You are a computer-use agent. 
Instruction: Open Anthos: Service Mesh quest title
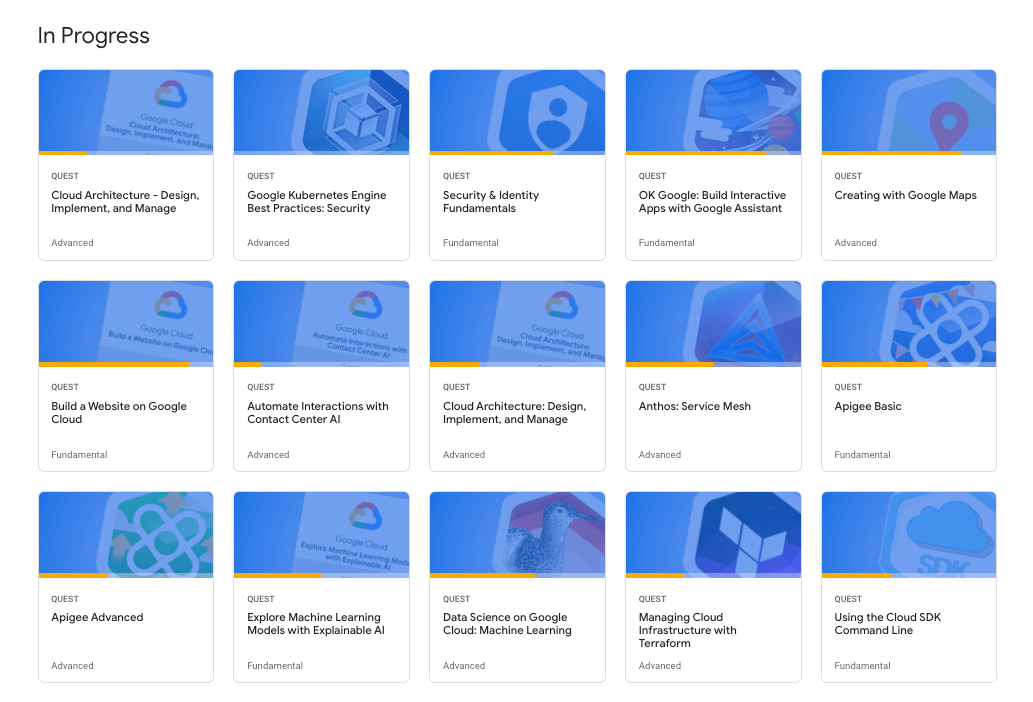pos(694,406)
